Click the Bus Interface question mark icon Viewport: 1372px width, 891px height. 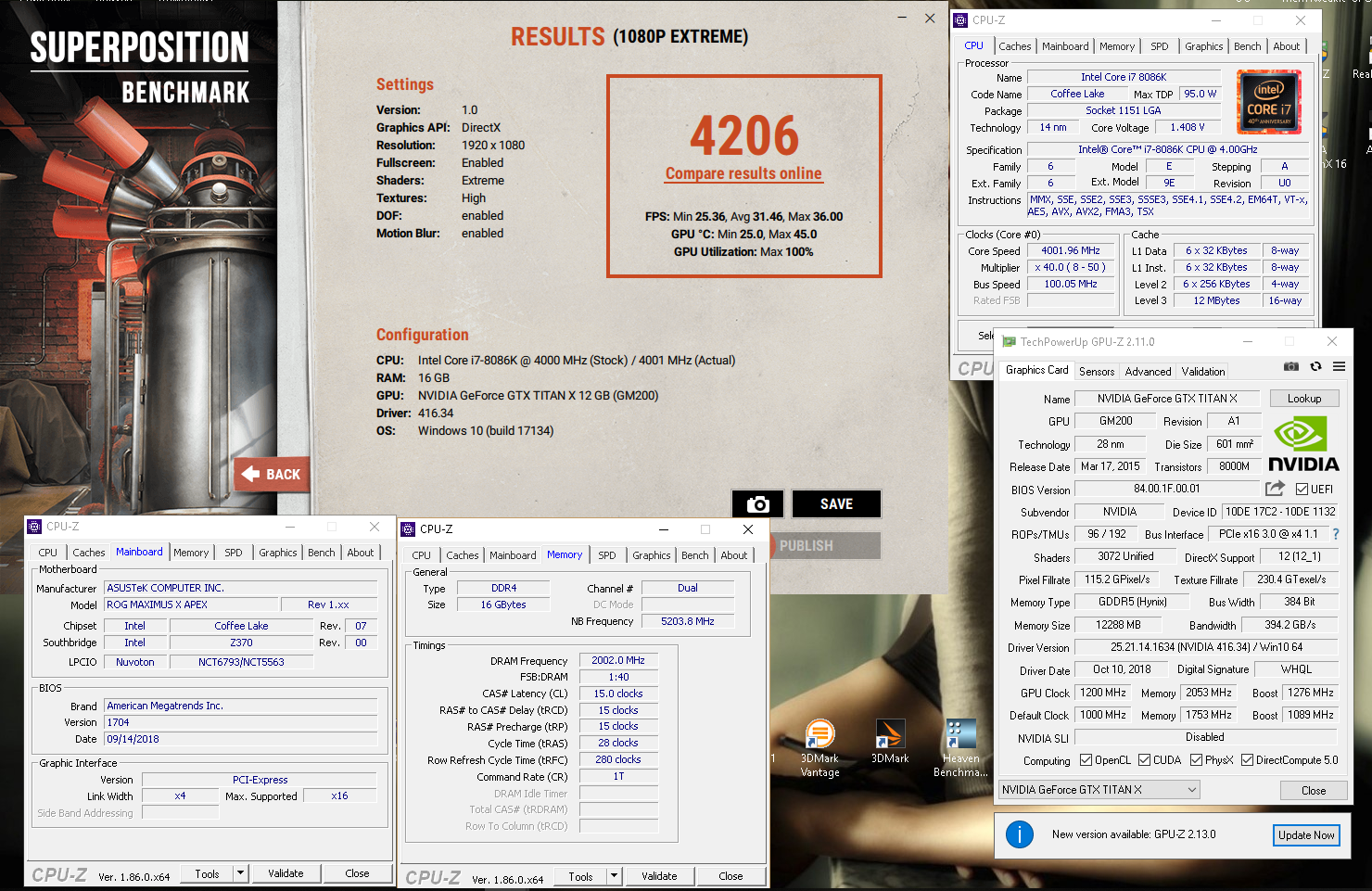[x=1336, y=534]
